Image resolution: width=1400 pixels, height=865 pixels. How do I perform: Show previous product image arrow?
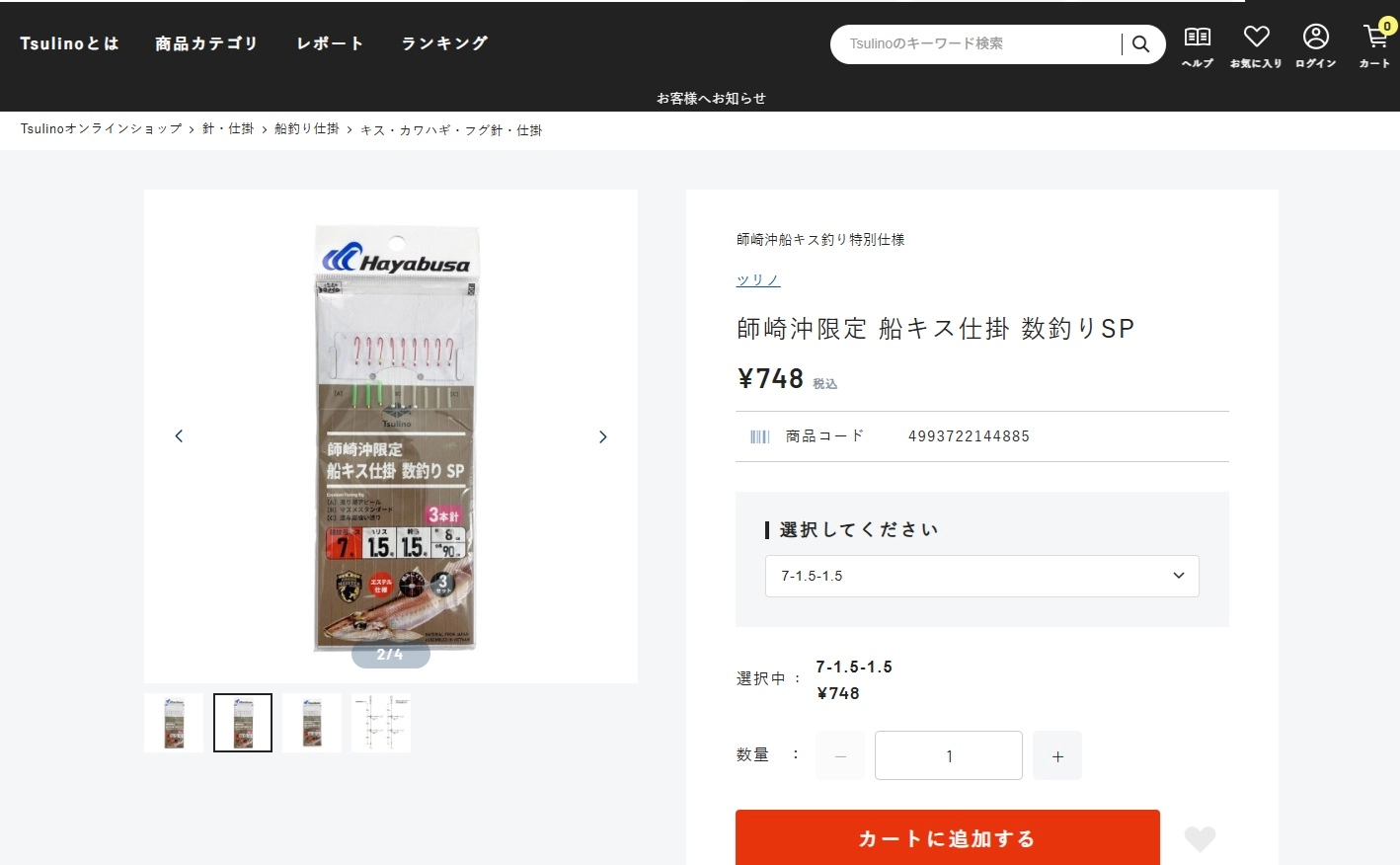tap(179, 435)
